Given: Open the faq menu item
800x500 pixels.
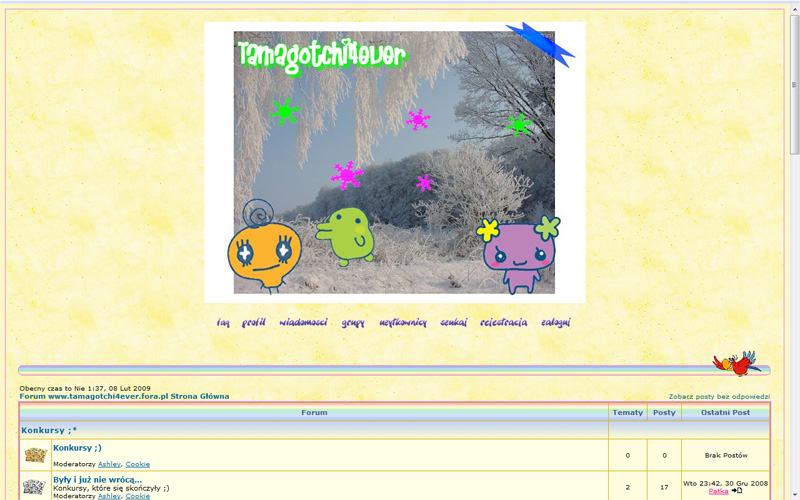Looking at the screenshot, I should 223,323.
